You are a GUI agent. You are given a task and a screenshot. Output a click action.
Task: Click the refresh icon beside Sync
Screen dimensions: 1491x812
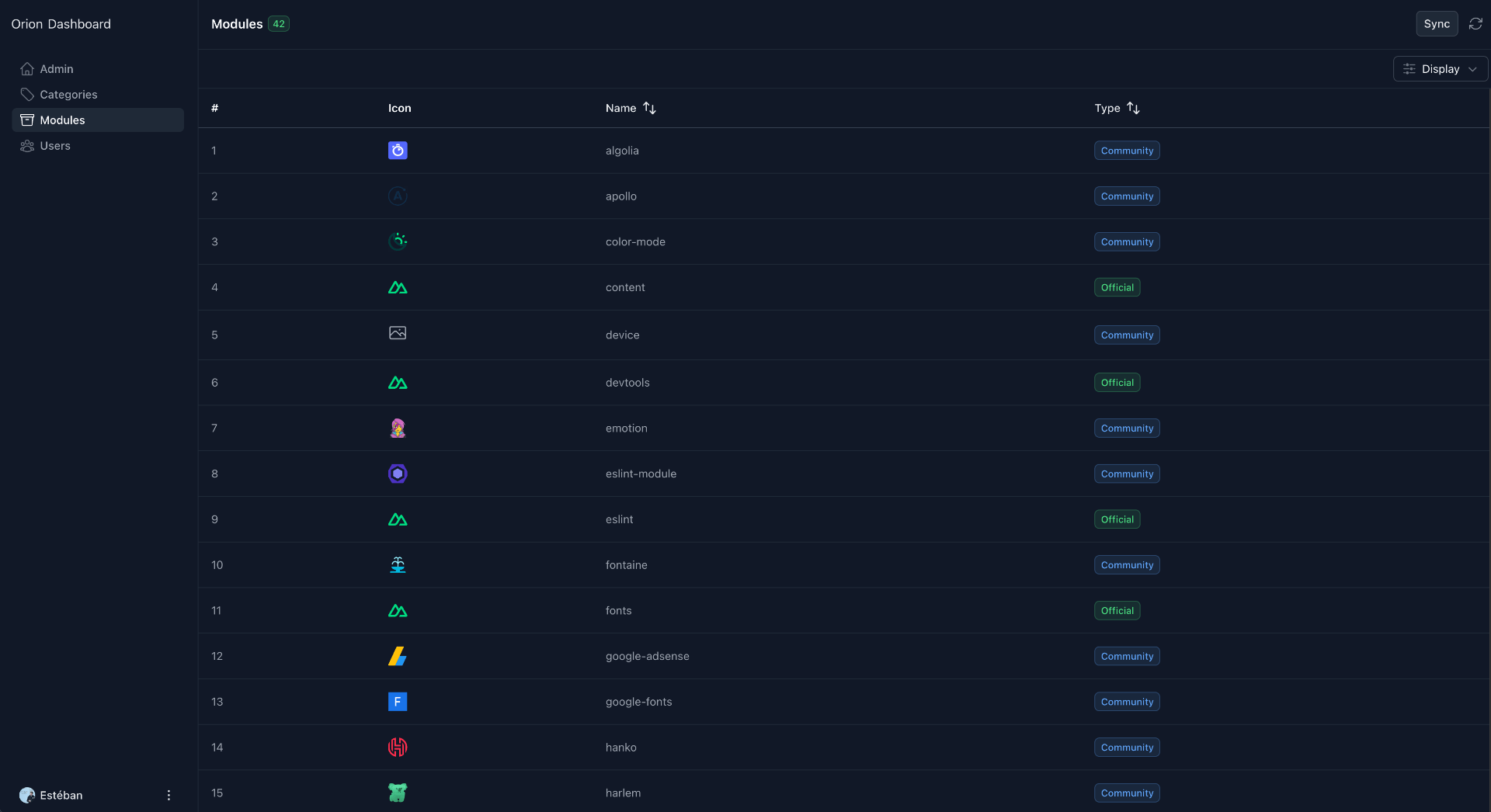1475,23
